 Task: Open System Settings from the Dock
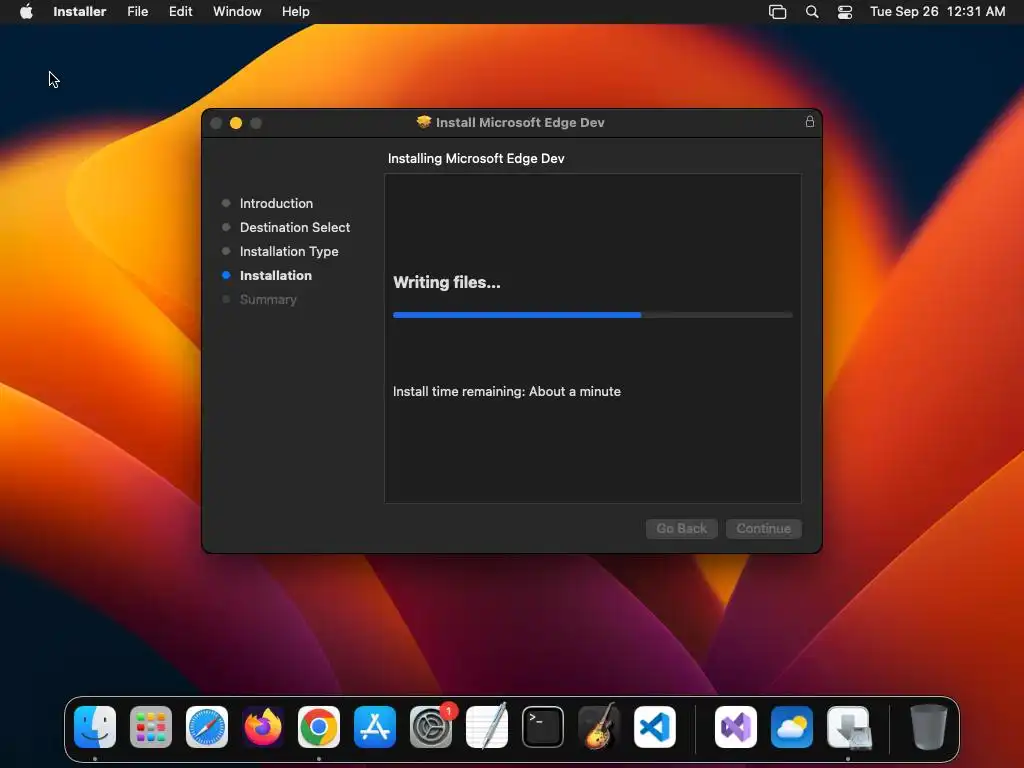pos(431,727)
